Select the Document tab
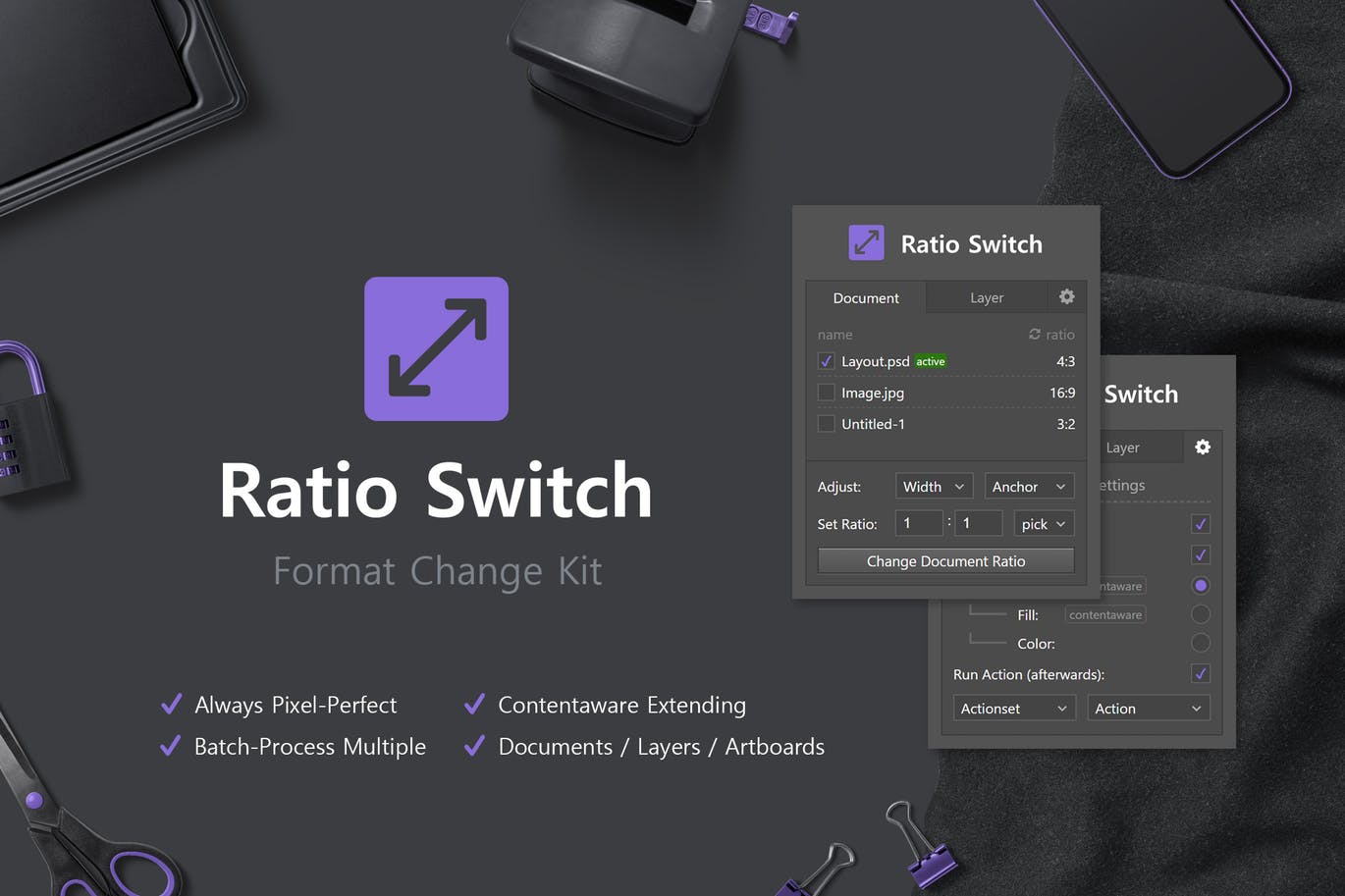Viewport: 1345px width, 896px height. 865,296
